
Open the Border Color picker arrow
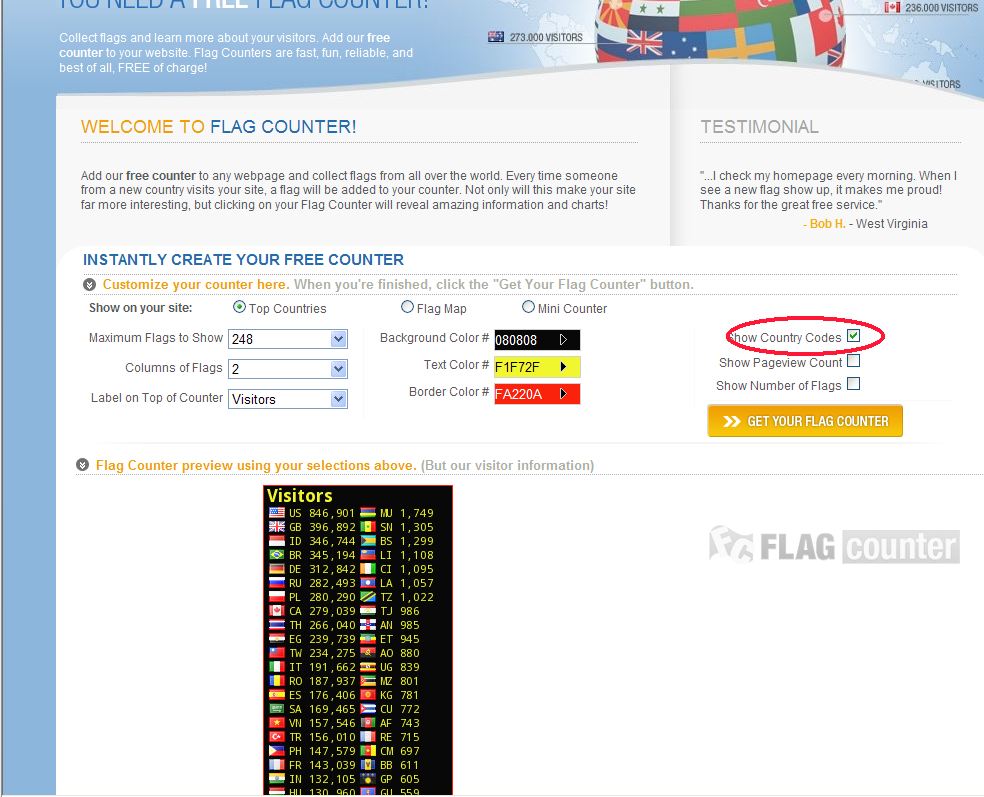coord(564,393)
